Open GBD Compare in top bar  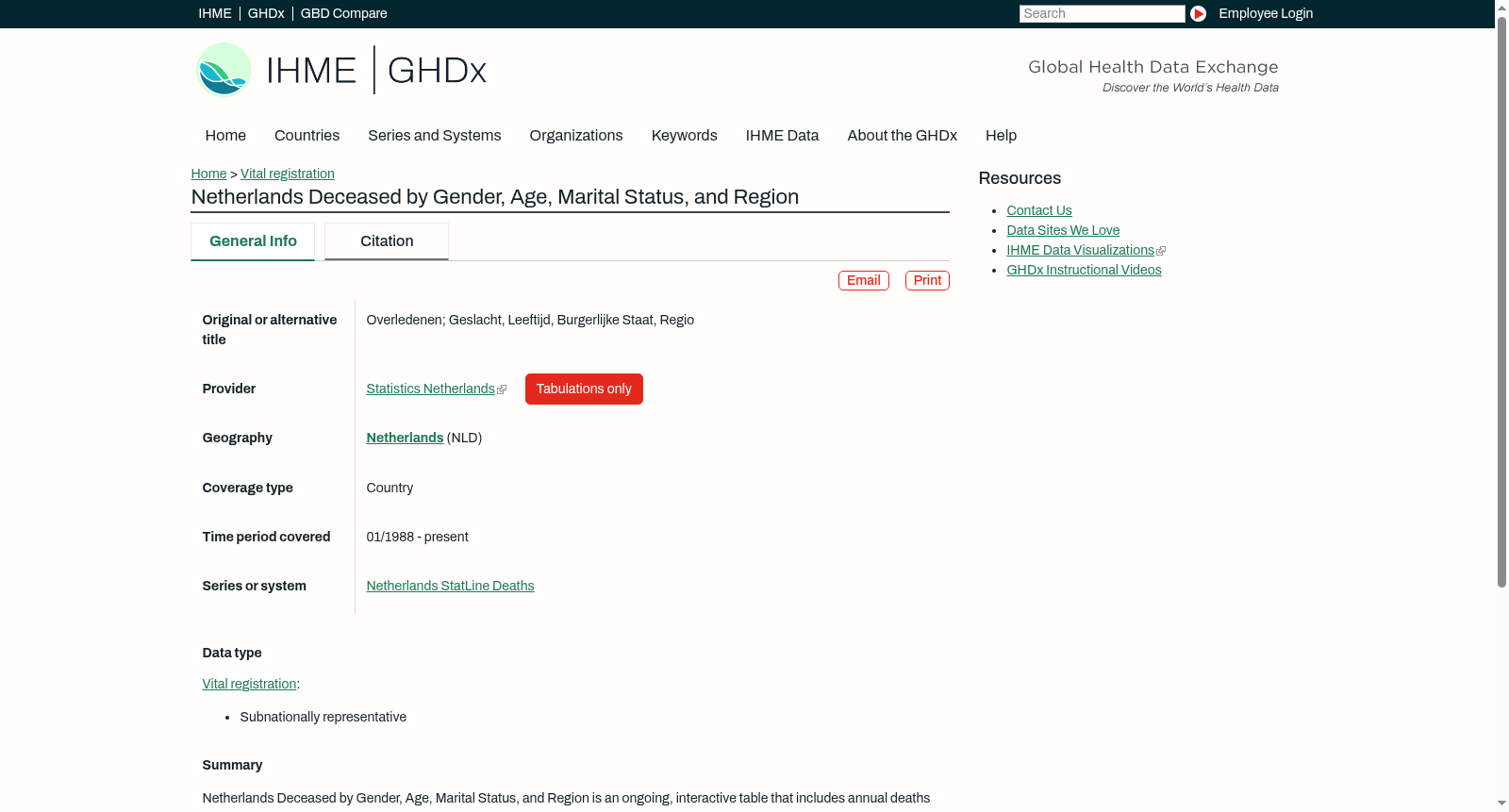[343, 13]
